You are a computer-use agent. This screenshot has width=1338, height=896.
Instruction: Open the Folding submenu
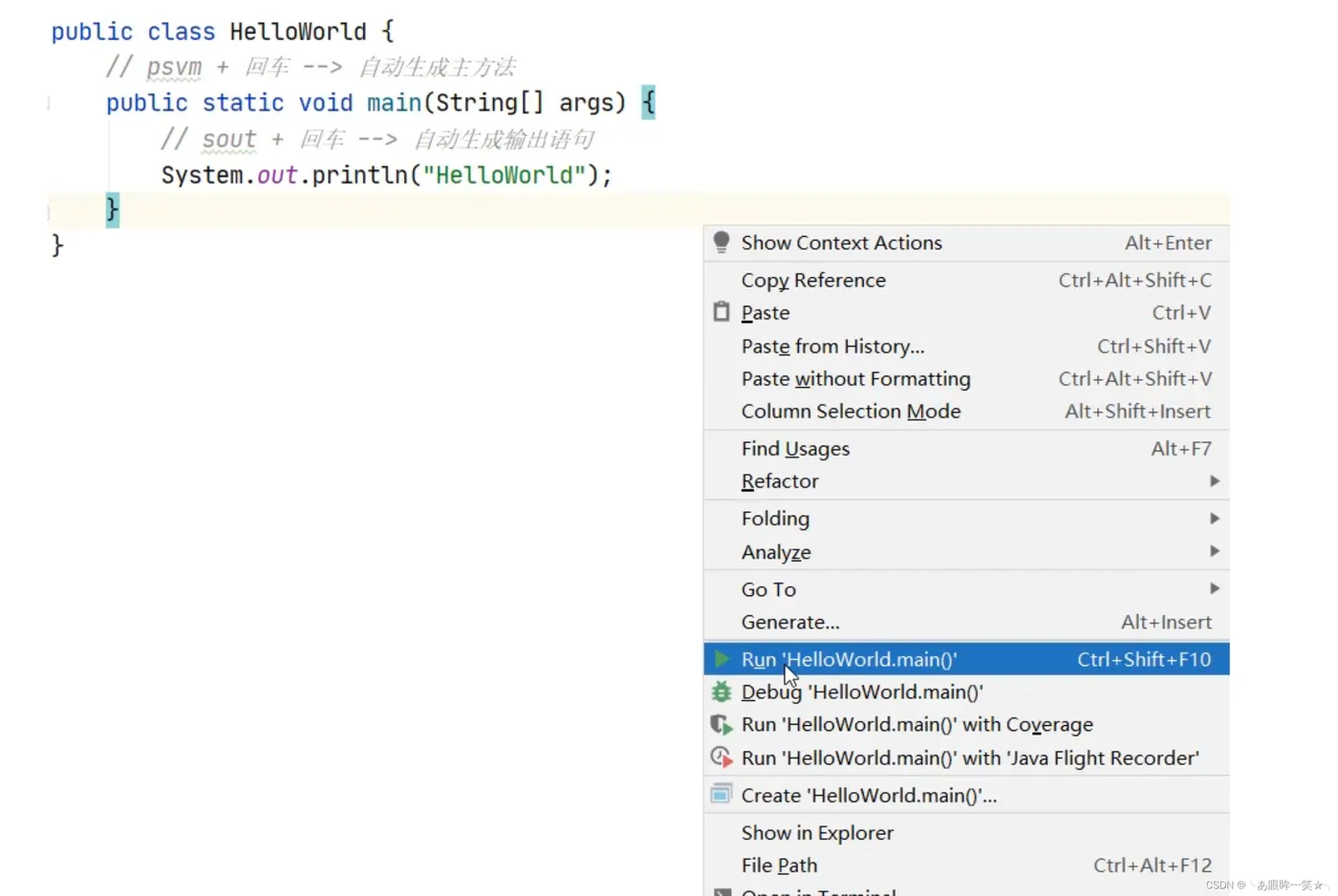(966, 519)
